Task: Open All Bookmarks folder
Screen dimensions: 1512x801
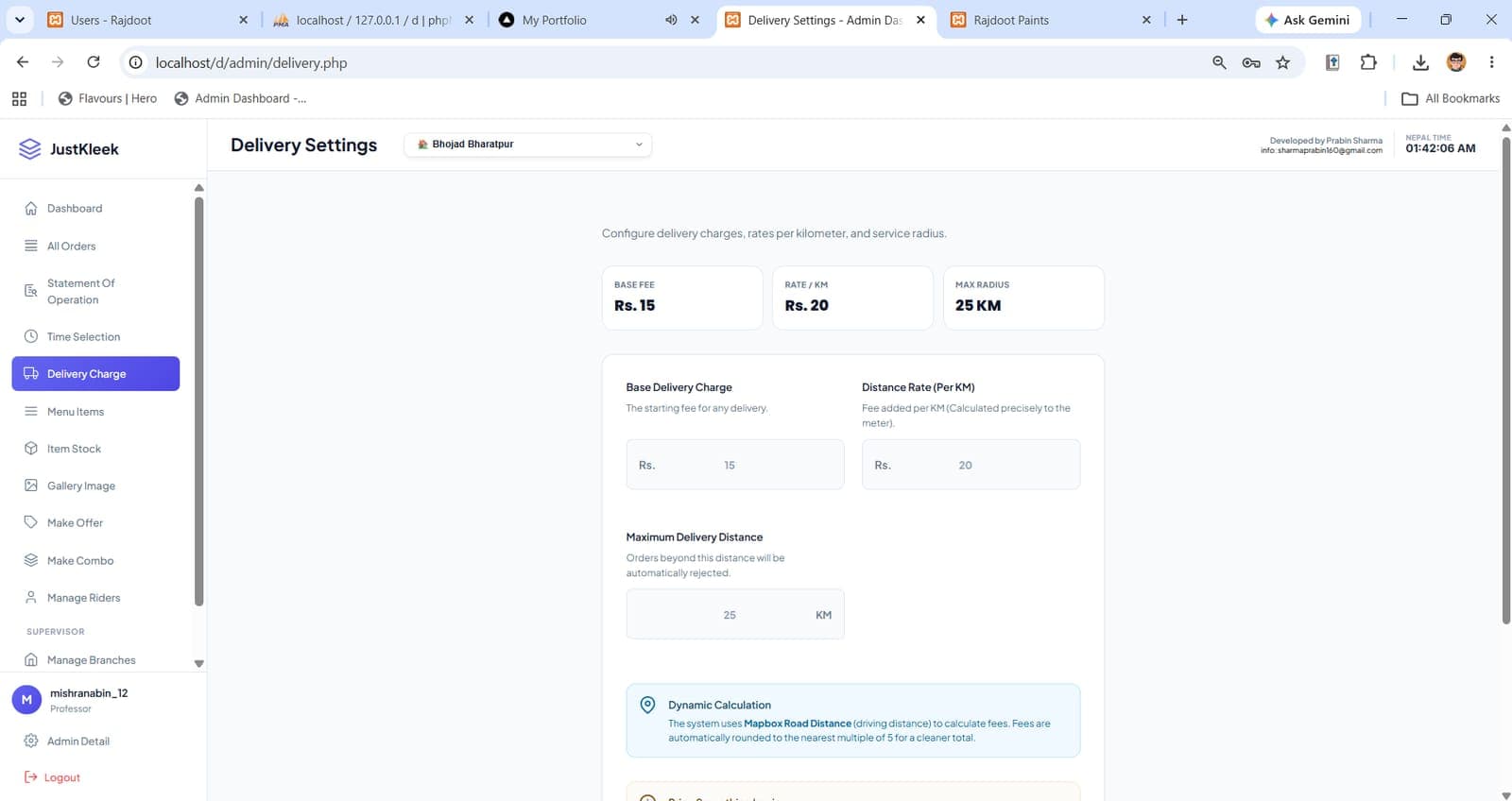Action: tap(1451, 98)
